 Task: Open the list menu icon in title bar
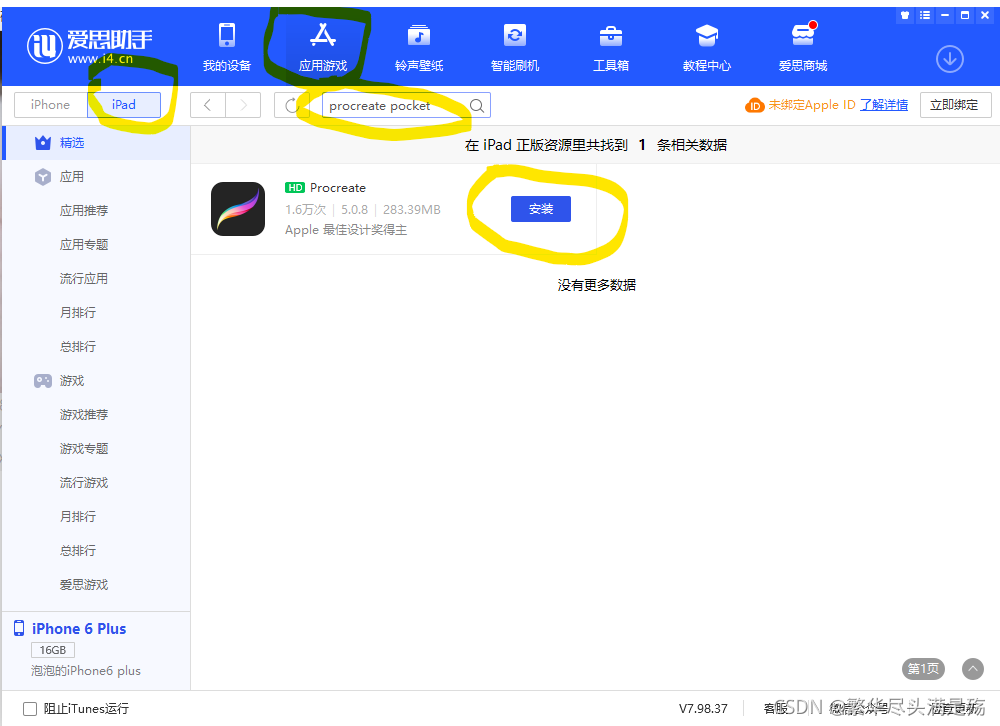[x=925, y=15]
